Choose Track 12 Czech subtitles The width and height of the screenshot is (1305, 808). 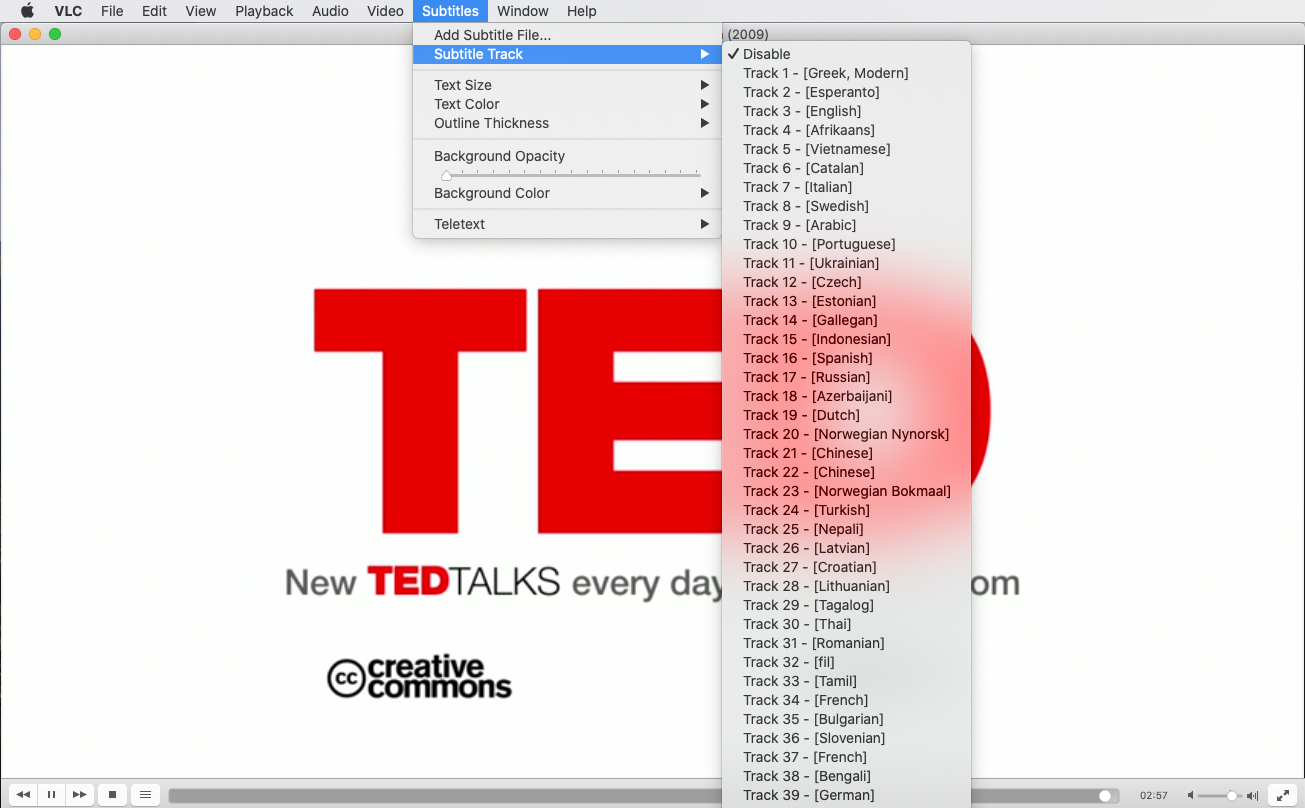846,282
